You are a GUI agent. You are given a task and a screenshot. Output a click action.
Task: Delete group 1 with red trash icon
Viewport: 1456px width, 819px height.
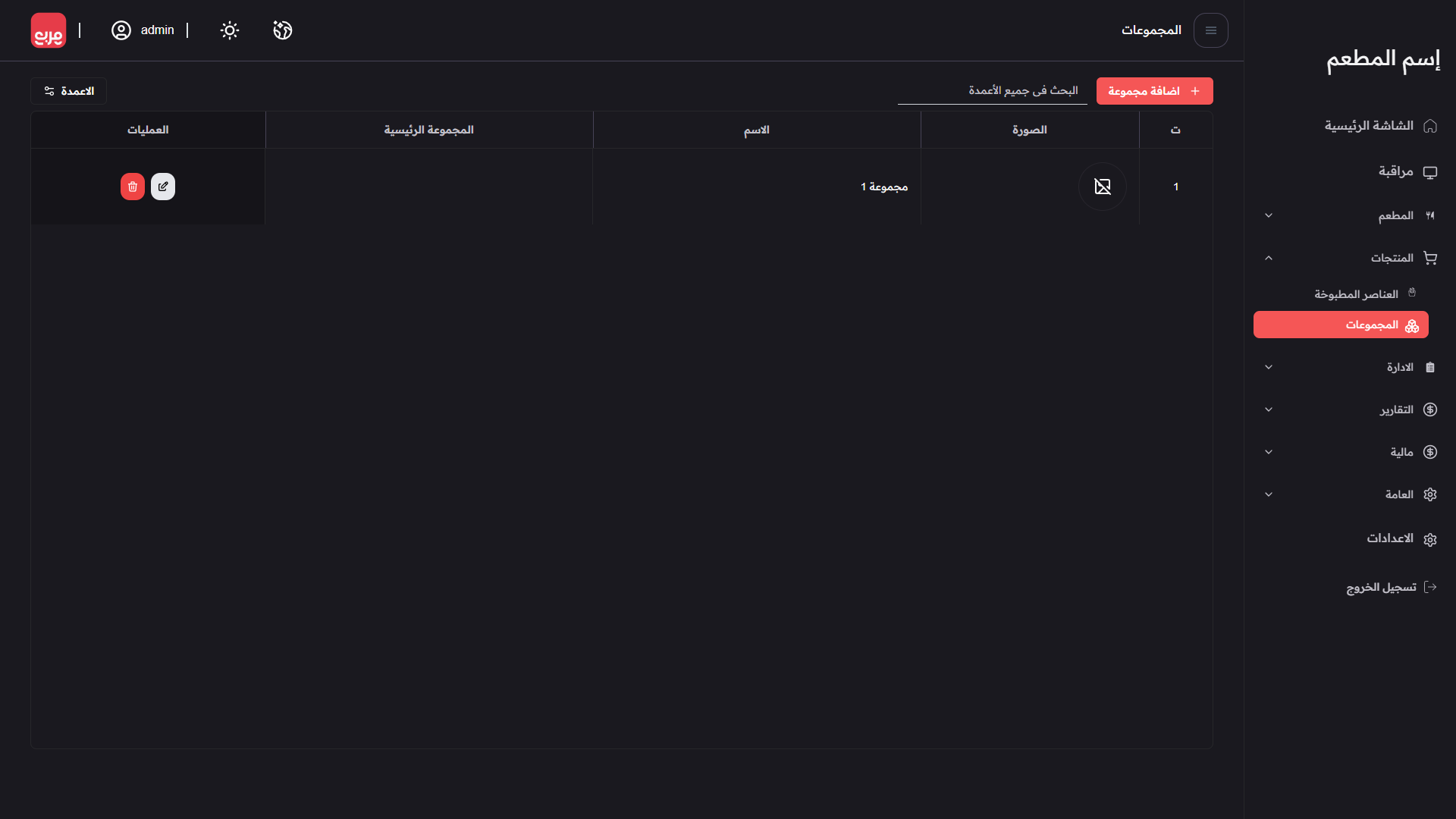[133, 187]
